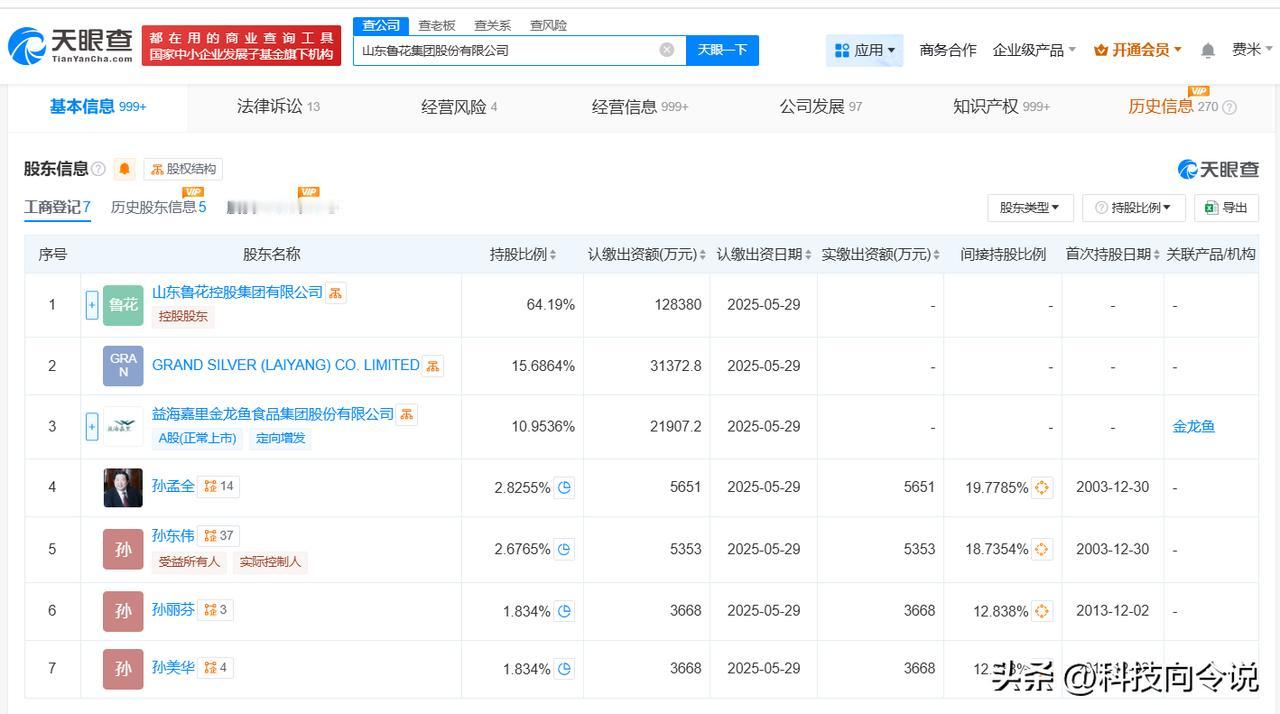The height and width of the screenshot is (714, 1280).
Task: Open the notification bell in top bar
Action: point(1208,50)
